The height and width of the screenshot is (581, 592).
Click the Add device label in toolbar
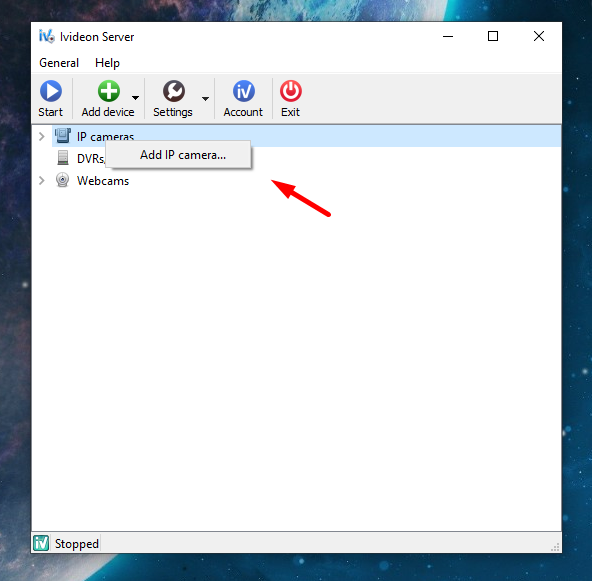(x=108, y=112)
